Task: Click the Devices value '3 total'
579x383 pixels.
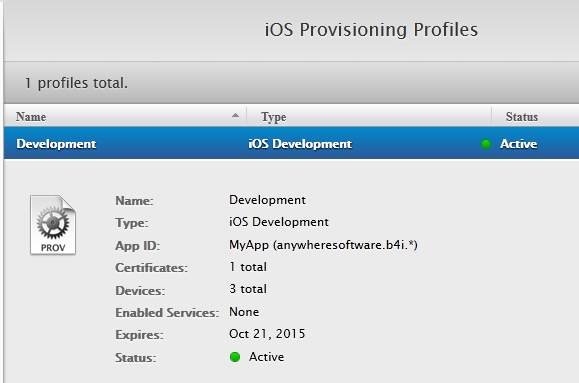Action: (248, 289)
